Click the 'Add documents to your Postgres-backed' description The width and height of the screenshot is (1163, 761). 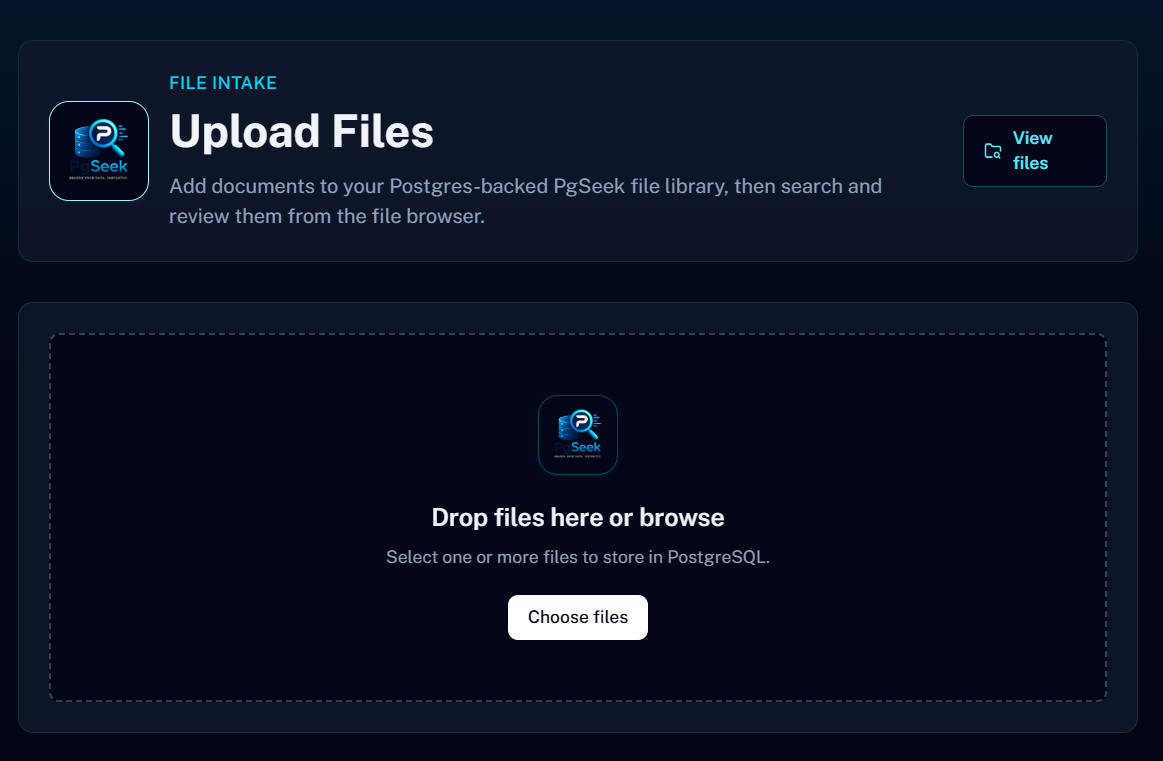point(525,201)
